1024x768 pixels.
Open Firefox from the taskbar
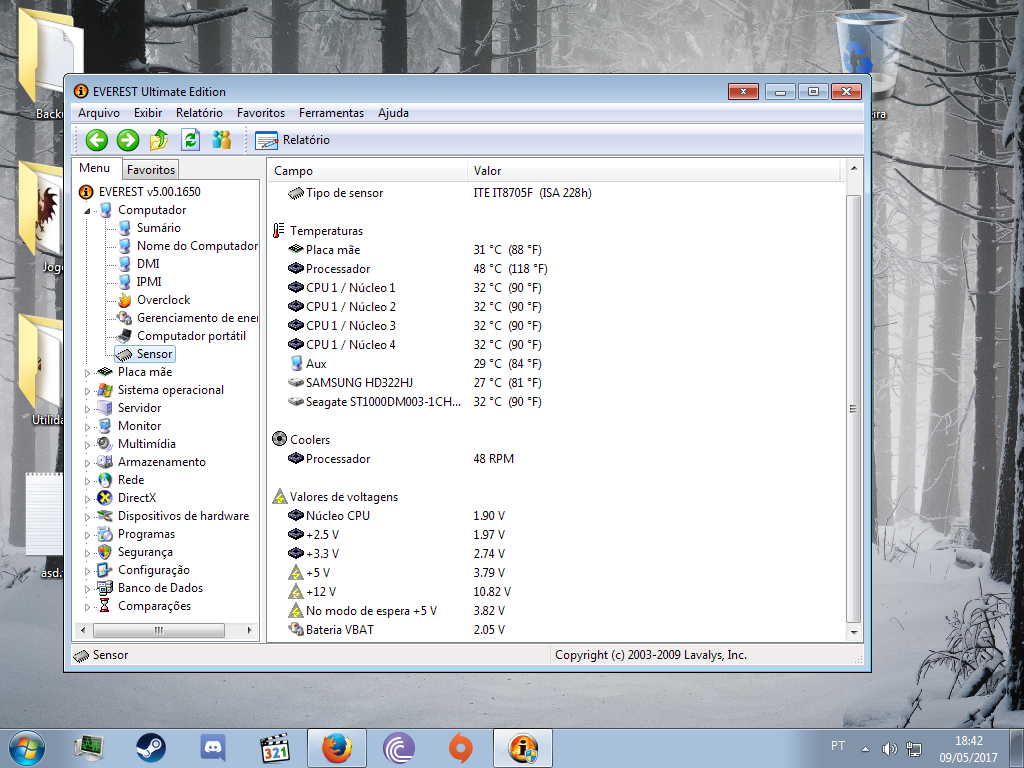337,748
